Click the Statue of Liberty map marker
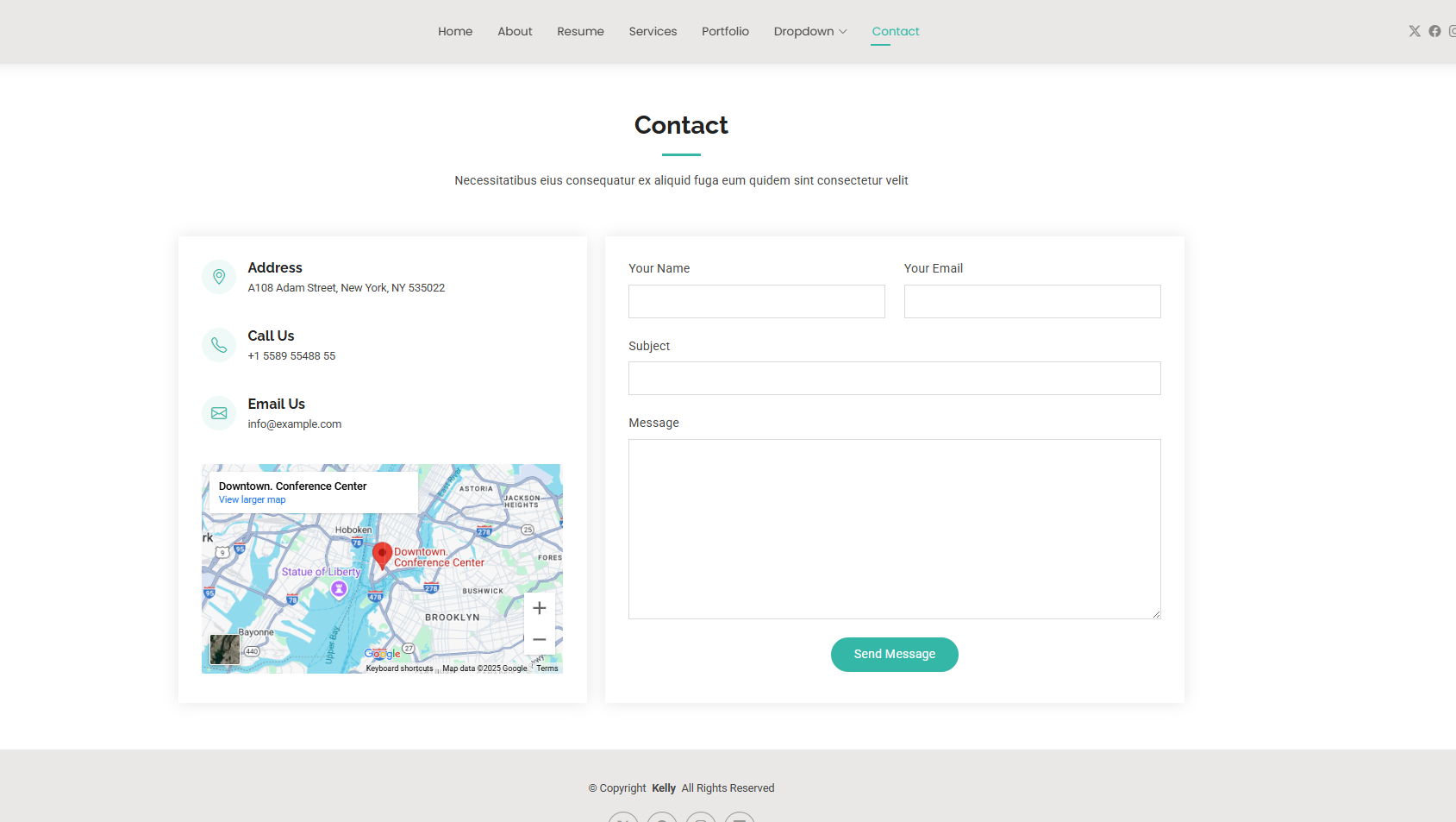1456x822 pixels. point(339,588)
